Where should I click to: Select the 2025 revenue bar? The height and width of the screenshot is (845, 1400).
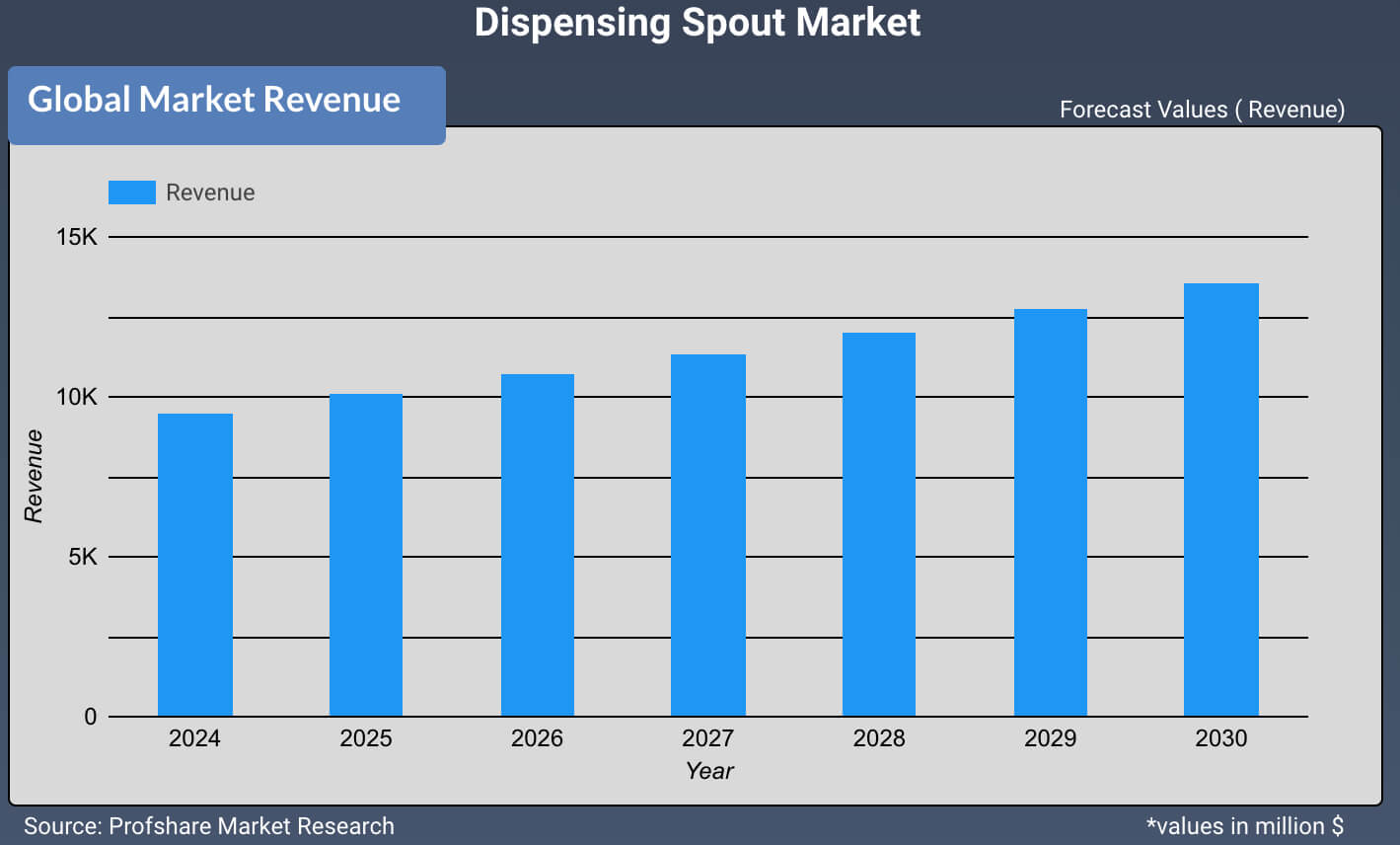tap(366, 555)
